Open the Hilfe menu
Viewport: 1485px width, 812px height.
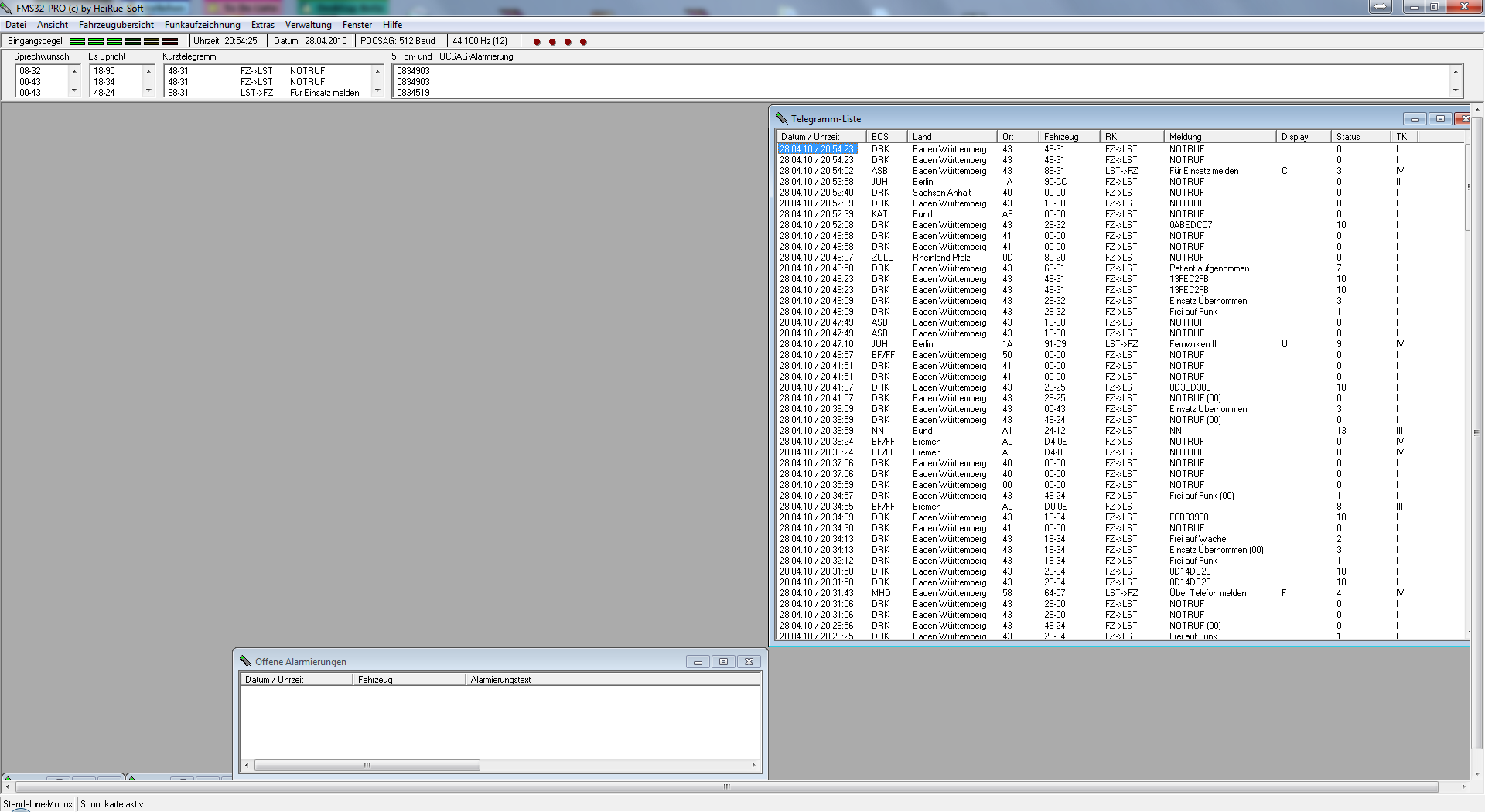coord(392,25)
